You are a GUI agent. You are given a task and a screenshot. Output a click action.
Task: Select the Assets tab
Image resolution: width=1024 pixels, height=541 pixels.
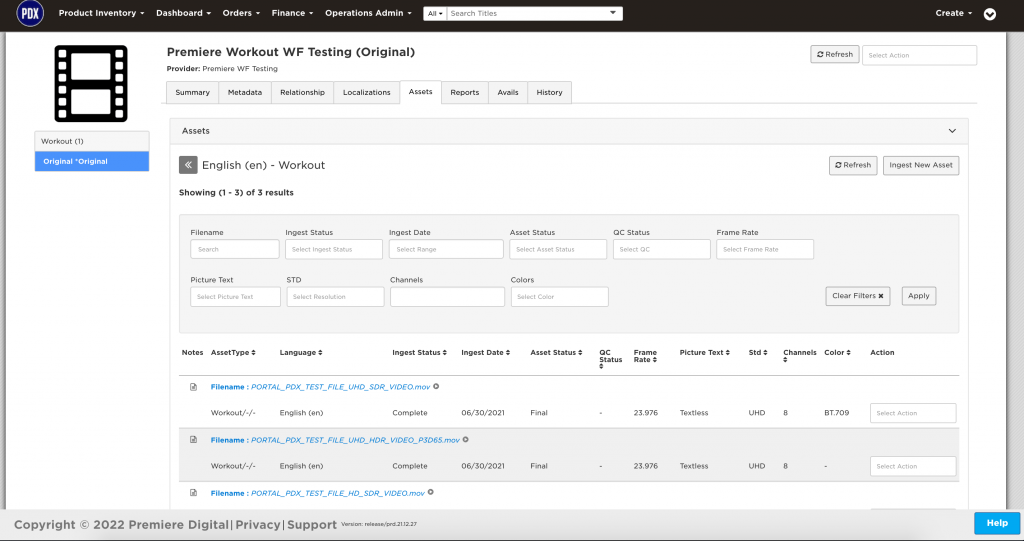[x=421, y=92]
